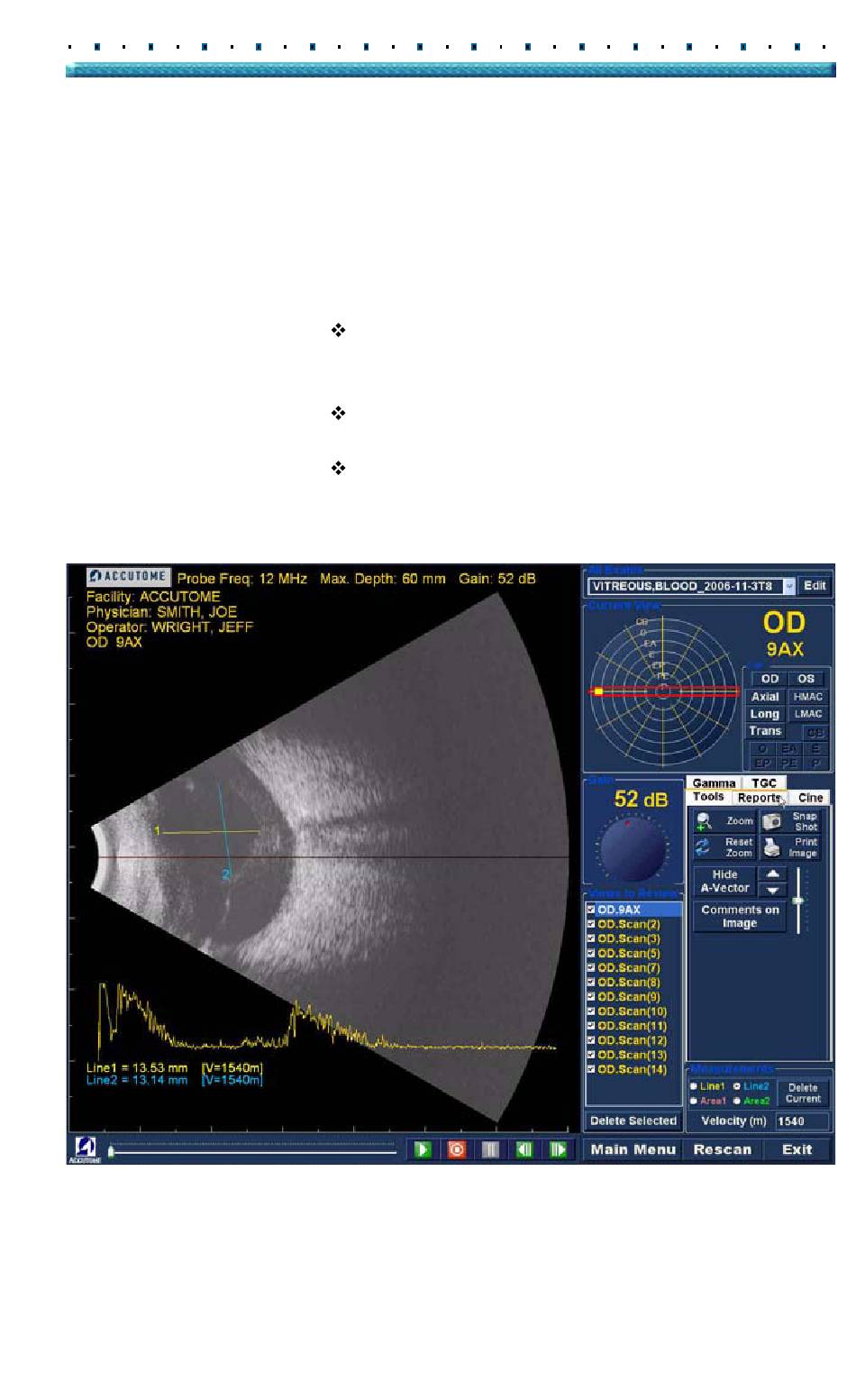This screenshot has height=1400, width=856.
Task: Click the yellow probe marker on orientation wheel
Action: pos(598,691)
